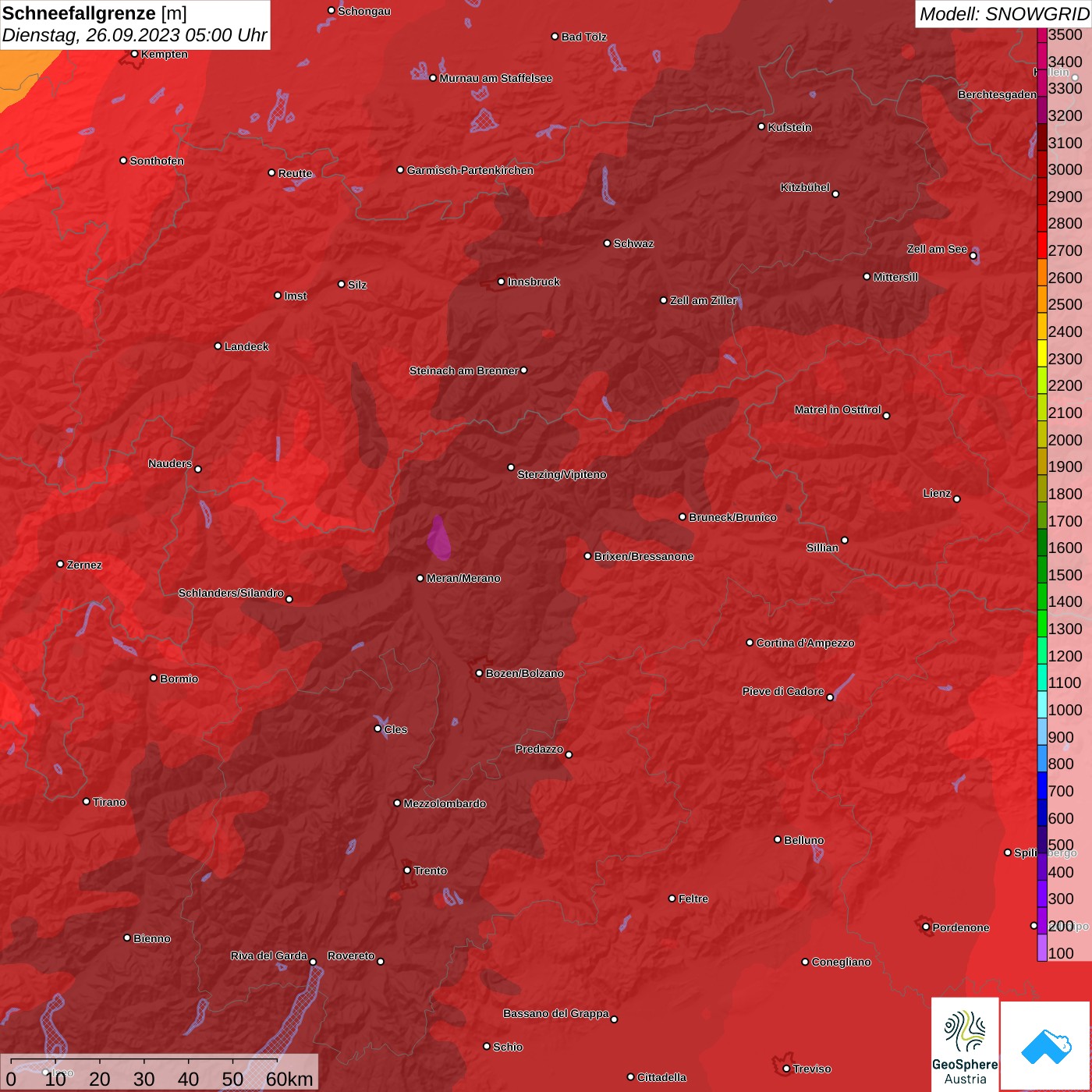This screenshot has height=1092, width=1092.
Task: Click the GeoSphere Austria logo
Action: pos(965,1043)
